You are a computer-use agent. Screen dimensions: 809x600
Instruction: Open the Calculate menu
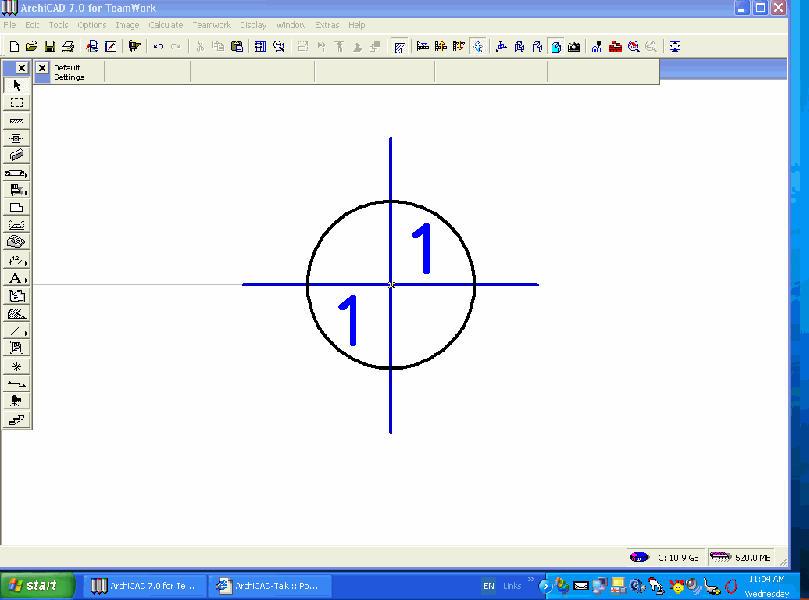(166, 25)
